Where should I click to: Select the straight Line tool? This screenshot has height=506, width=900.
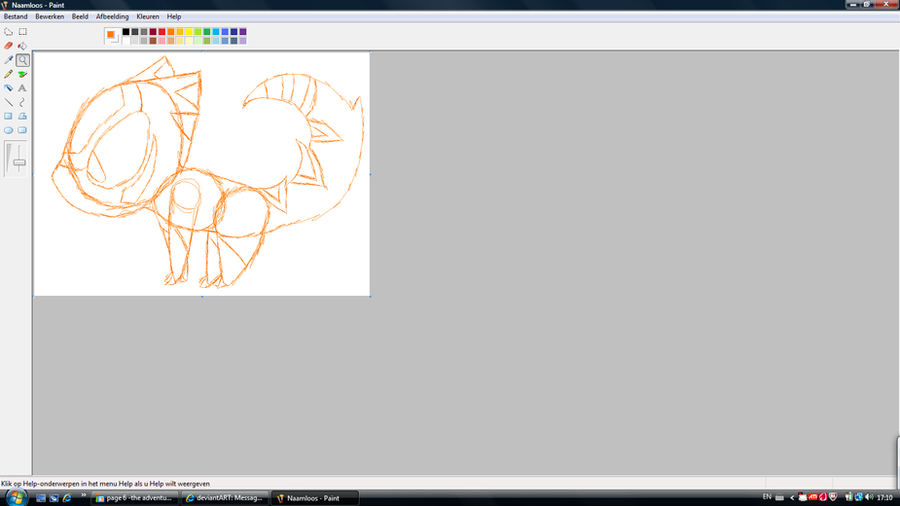[8, 102]
